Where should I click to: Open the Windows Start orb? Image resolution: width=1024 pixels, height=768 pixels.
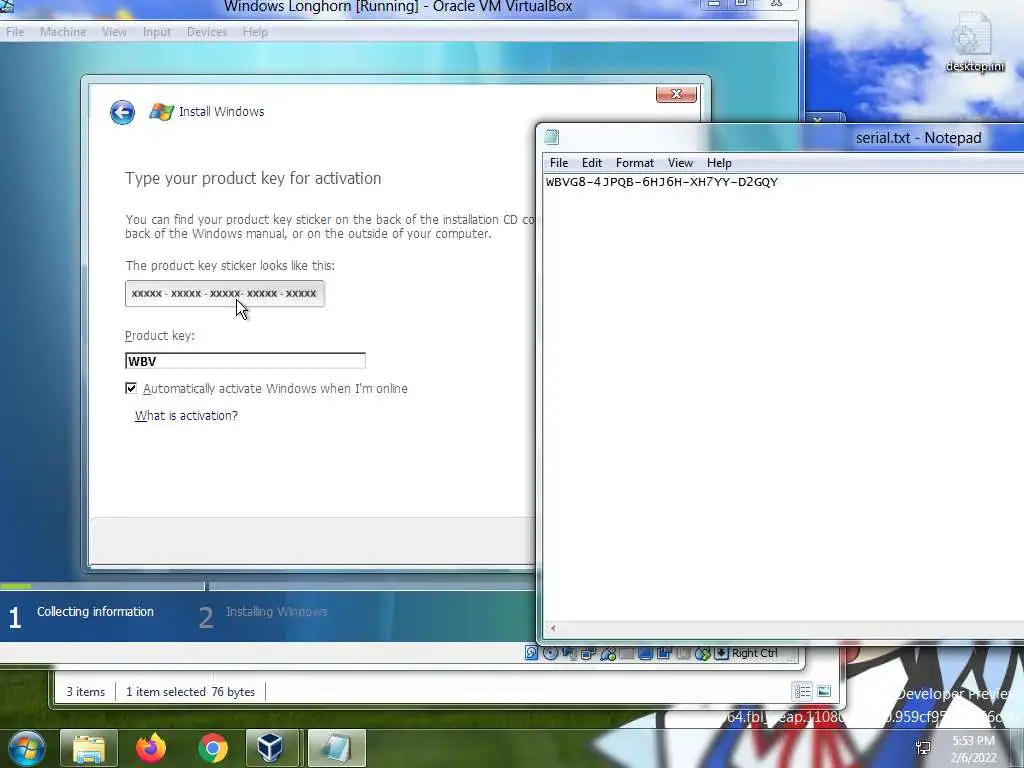pyautogui.click(x=27, y=748)
